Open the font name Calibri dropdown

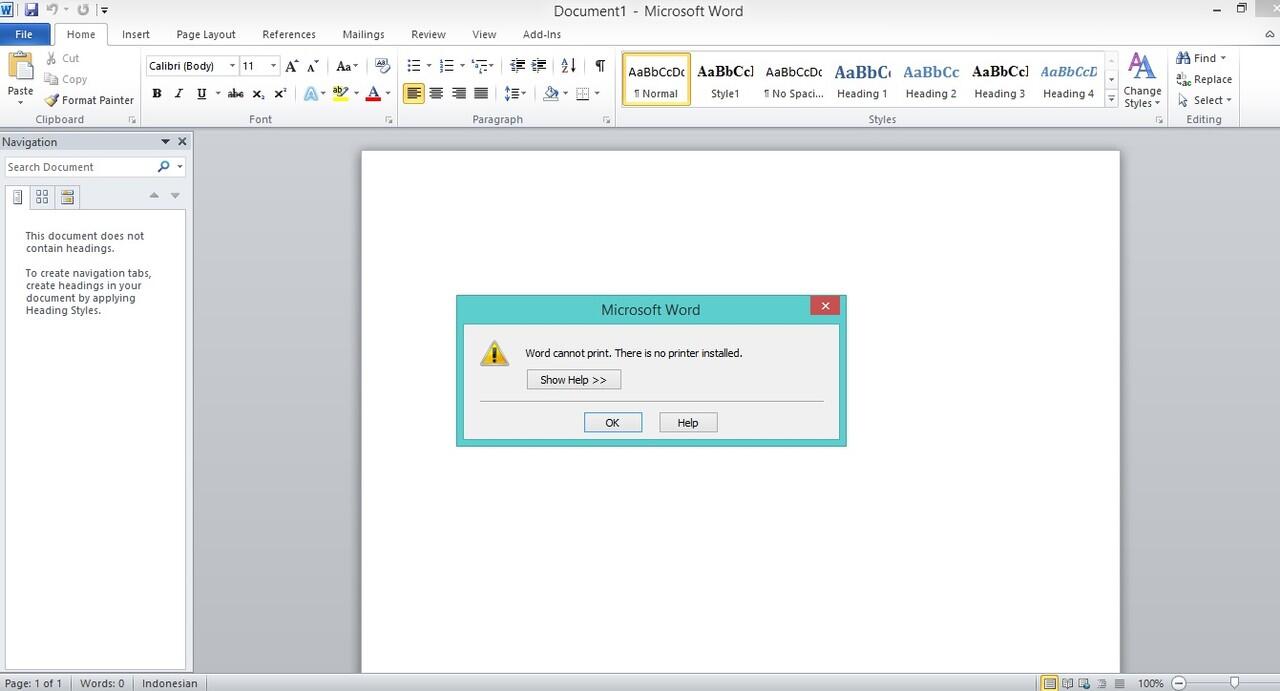(x=232, y=66)
